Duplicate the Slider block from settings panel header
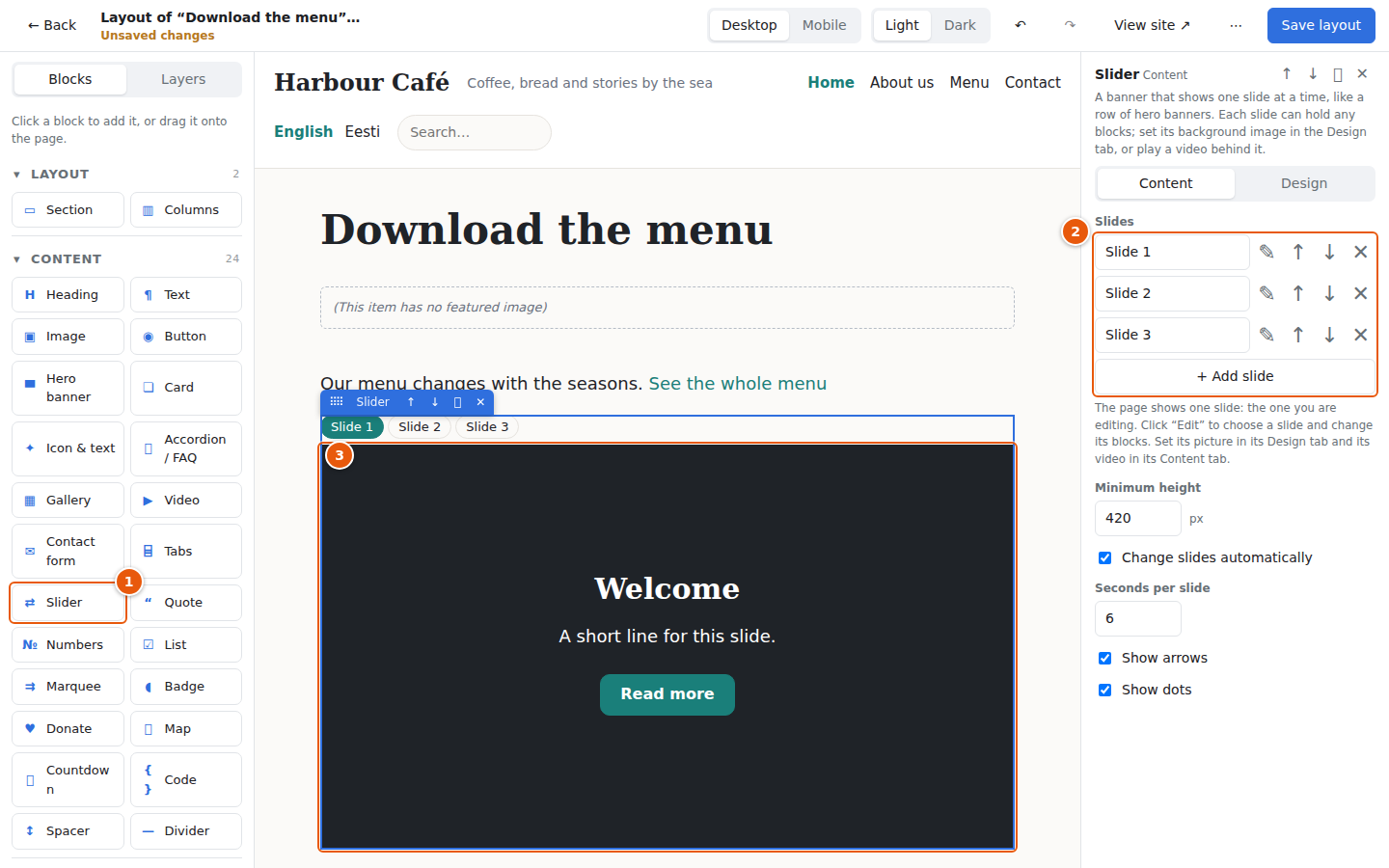Screen dimensions: 1389x868 (x=1338, y=74)
